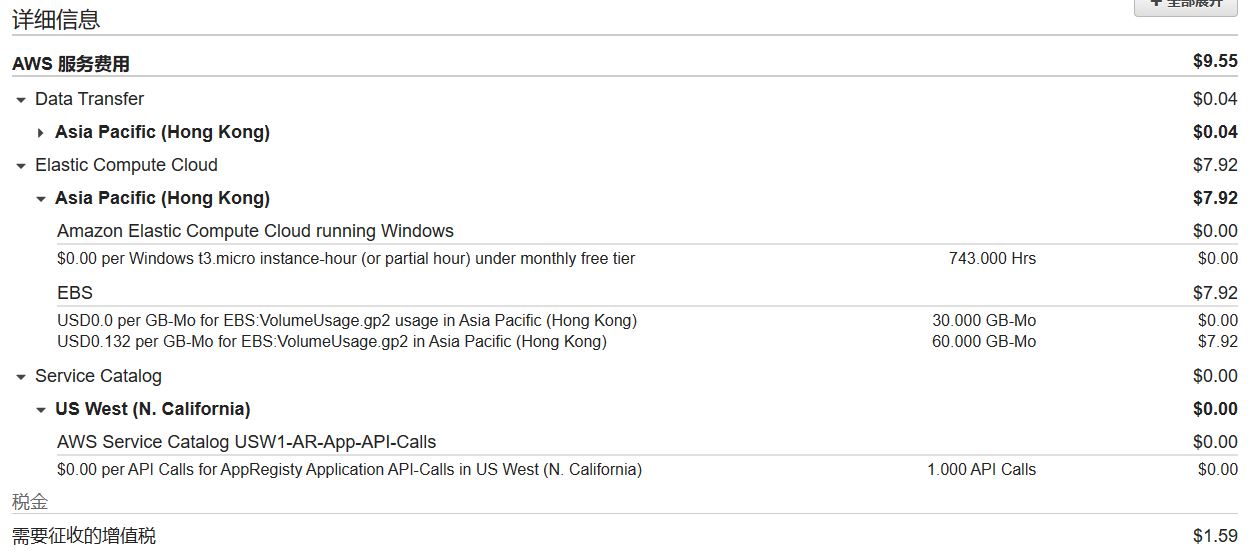Click the 详细信息 section heading
The width and height of the screenshot is (1254, 555).
click(56, 20)
